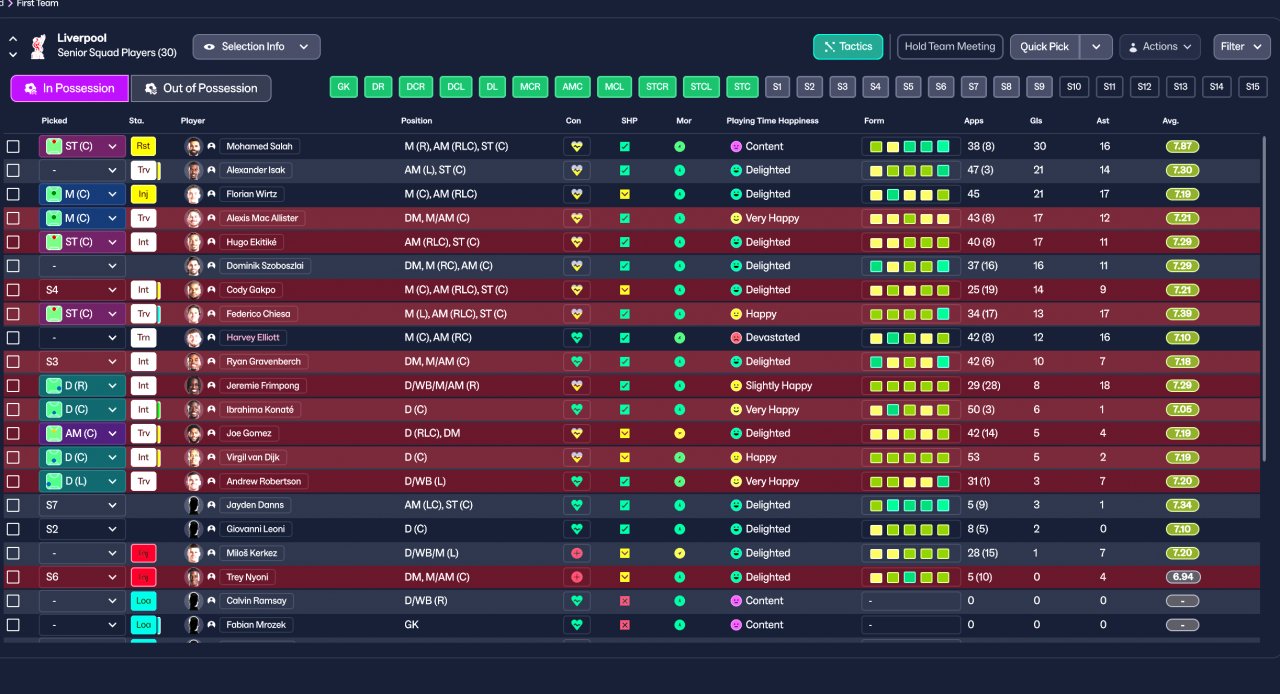This screenshot has height=694, width=1280.
Task: Click Harvey Elliott's Devastated face icon
Action: (736, 338)
